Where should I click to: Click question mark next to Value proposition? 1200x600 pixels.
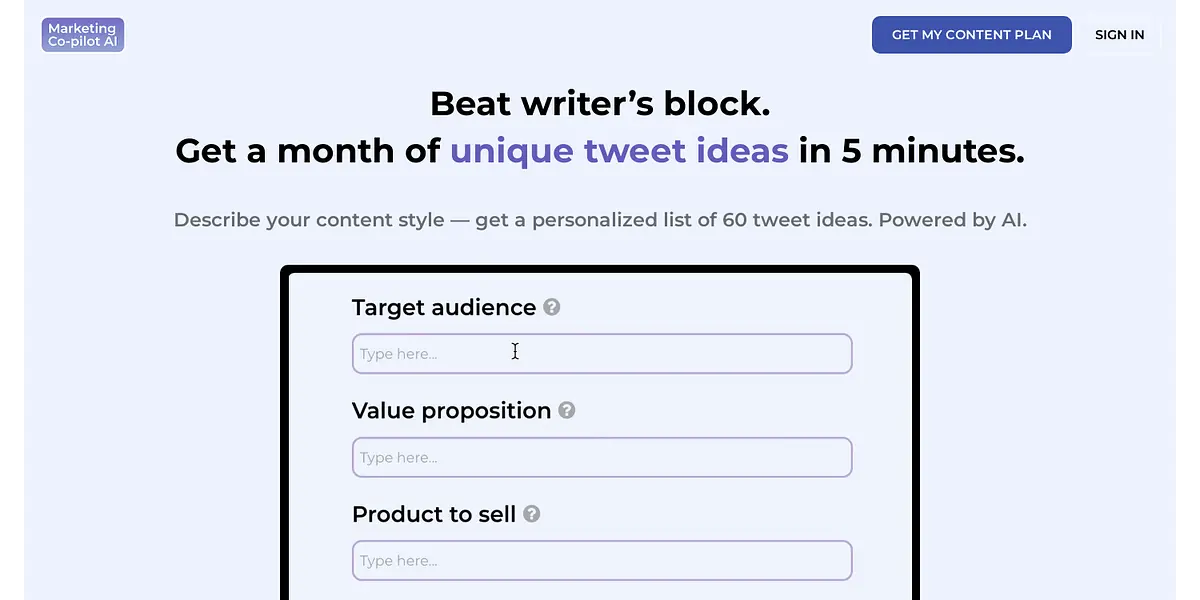(567, 410)
